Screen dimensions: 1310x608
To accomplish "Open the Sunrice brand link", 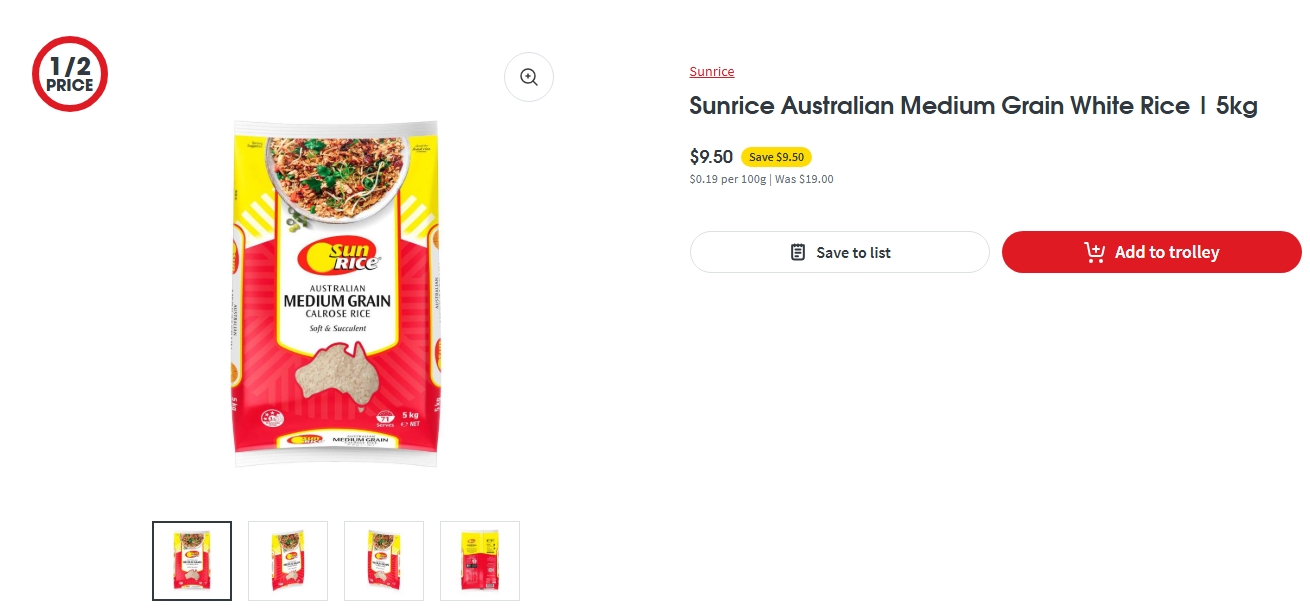I will tap(711, 71).
